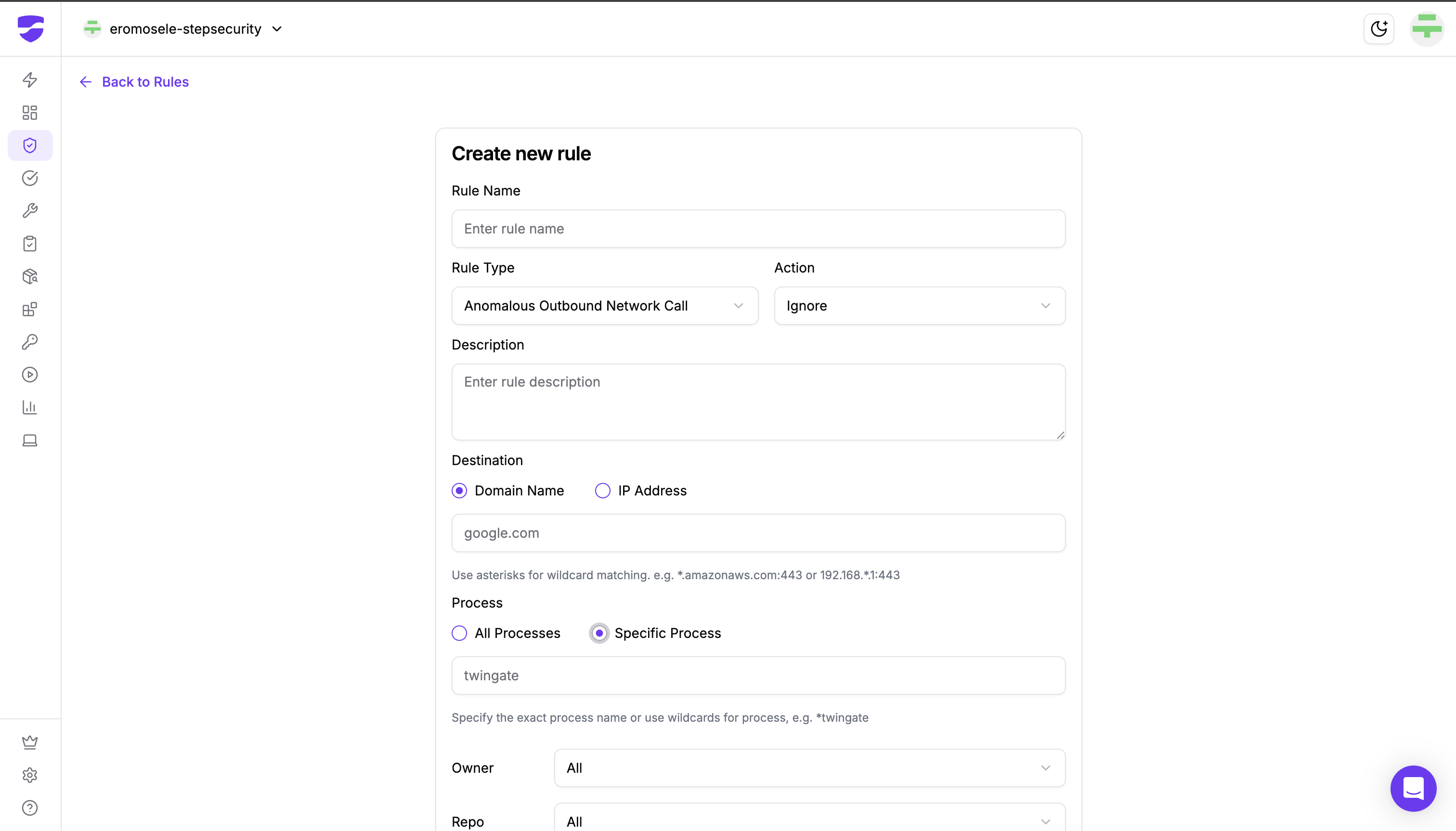Click the lightning bolt sidebar icon

[30, 79]
